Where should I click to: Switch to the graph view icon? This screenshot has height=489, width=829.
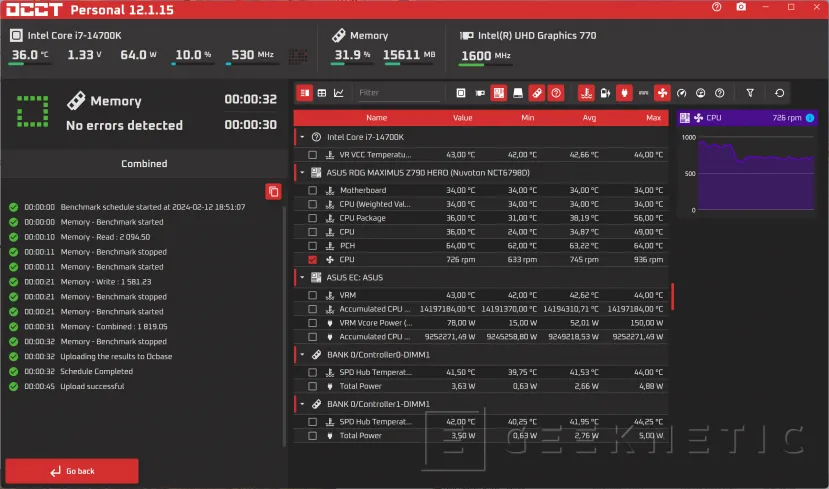338,93
